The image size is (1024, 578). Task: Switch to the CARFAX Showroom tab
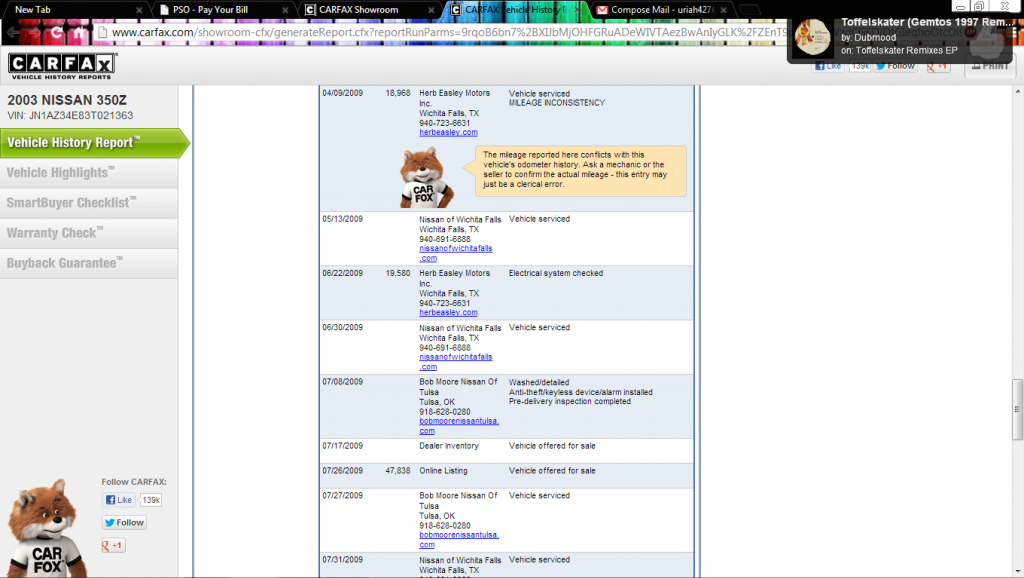tap(368, 10)
